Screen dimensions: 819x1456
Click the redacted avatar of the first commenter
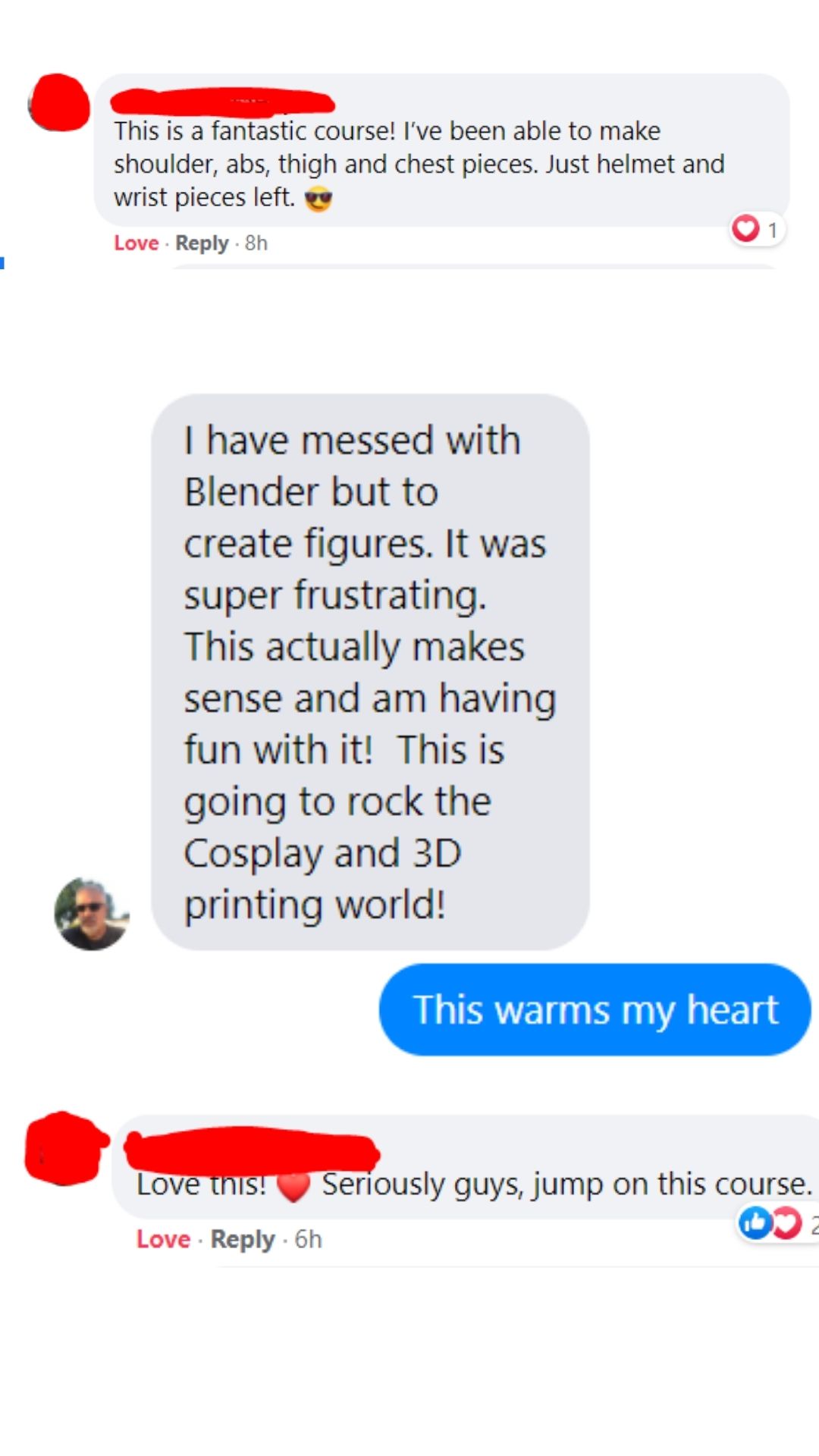(x=58, y=102)
